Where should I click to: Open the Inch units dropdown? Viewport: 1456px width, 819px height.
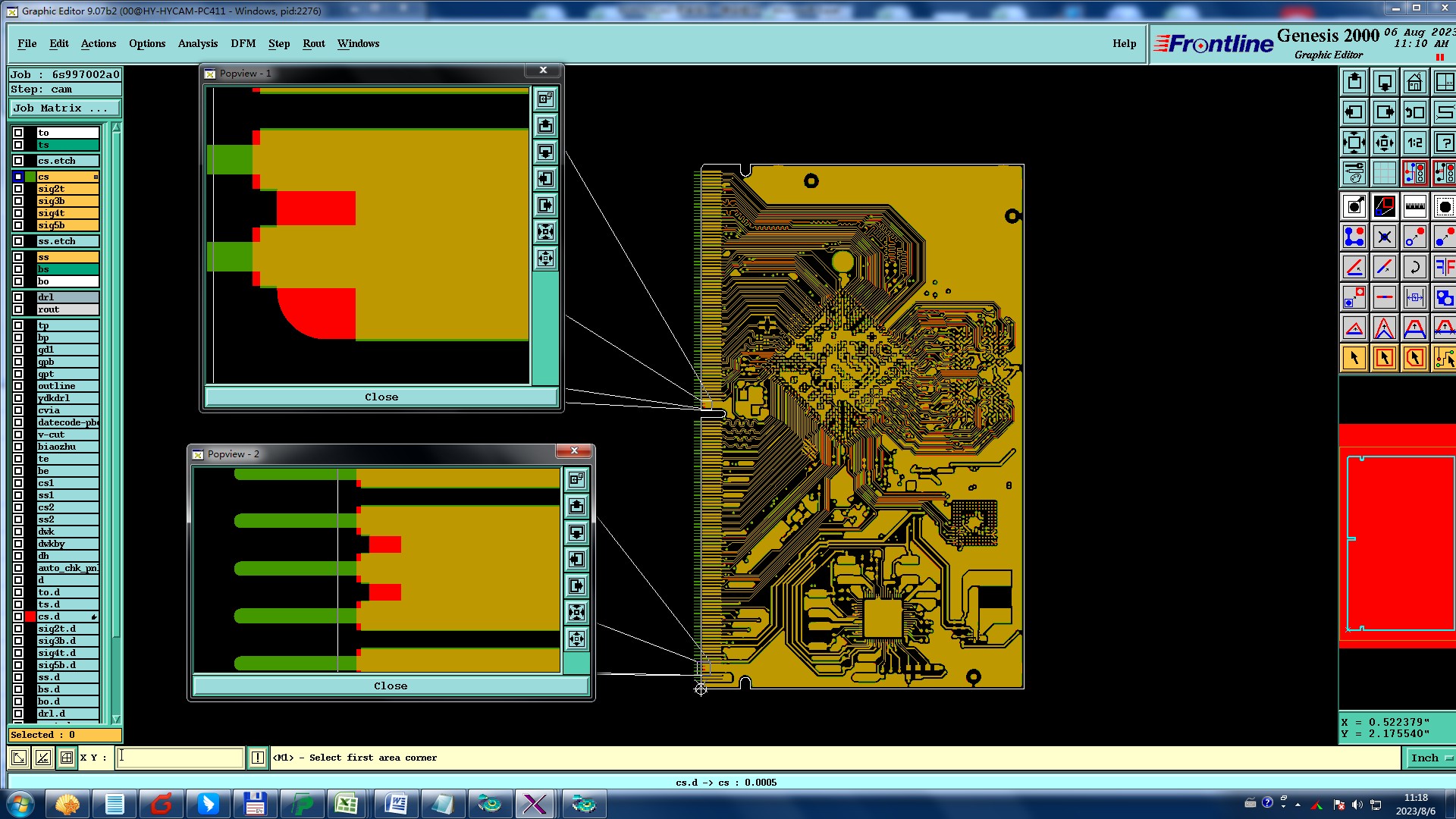click(1429, 758)
